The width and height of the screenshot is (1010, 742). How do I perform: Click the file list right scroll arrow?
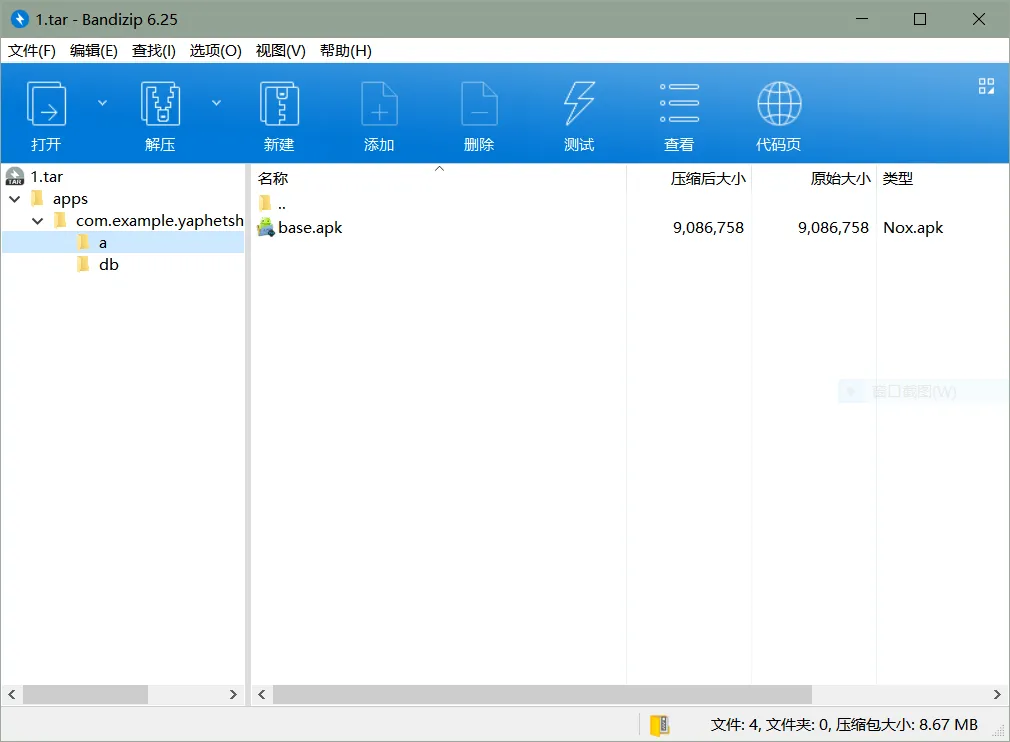997,694
